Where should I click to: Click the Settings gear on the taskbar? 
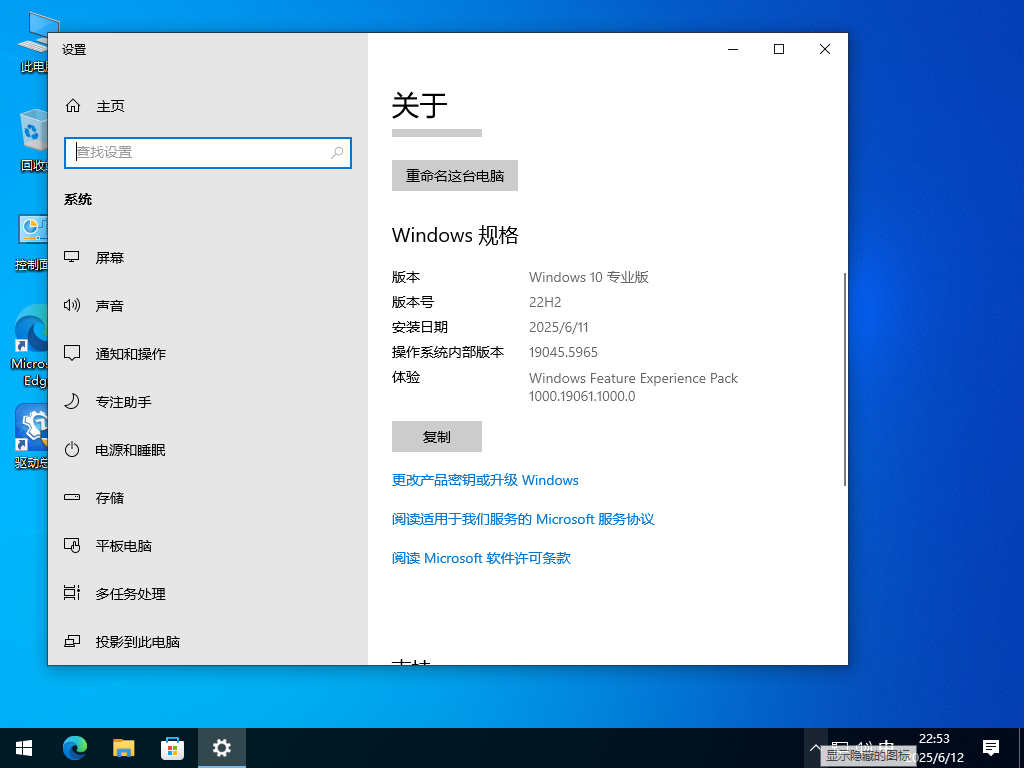pyautogui.click(x=221, y=748)
